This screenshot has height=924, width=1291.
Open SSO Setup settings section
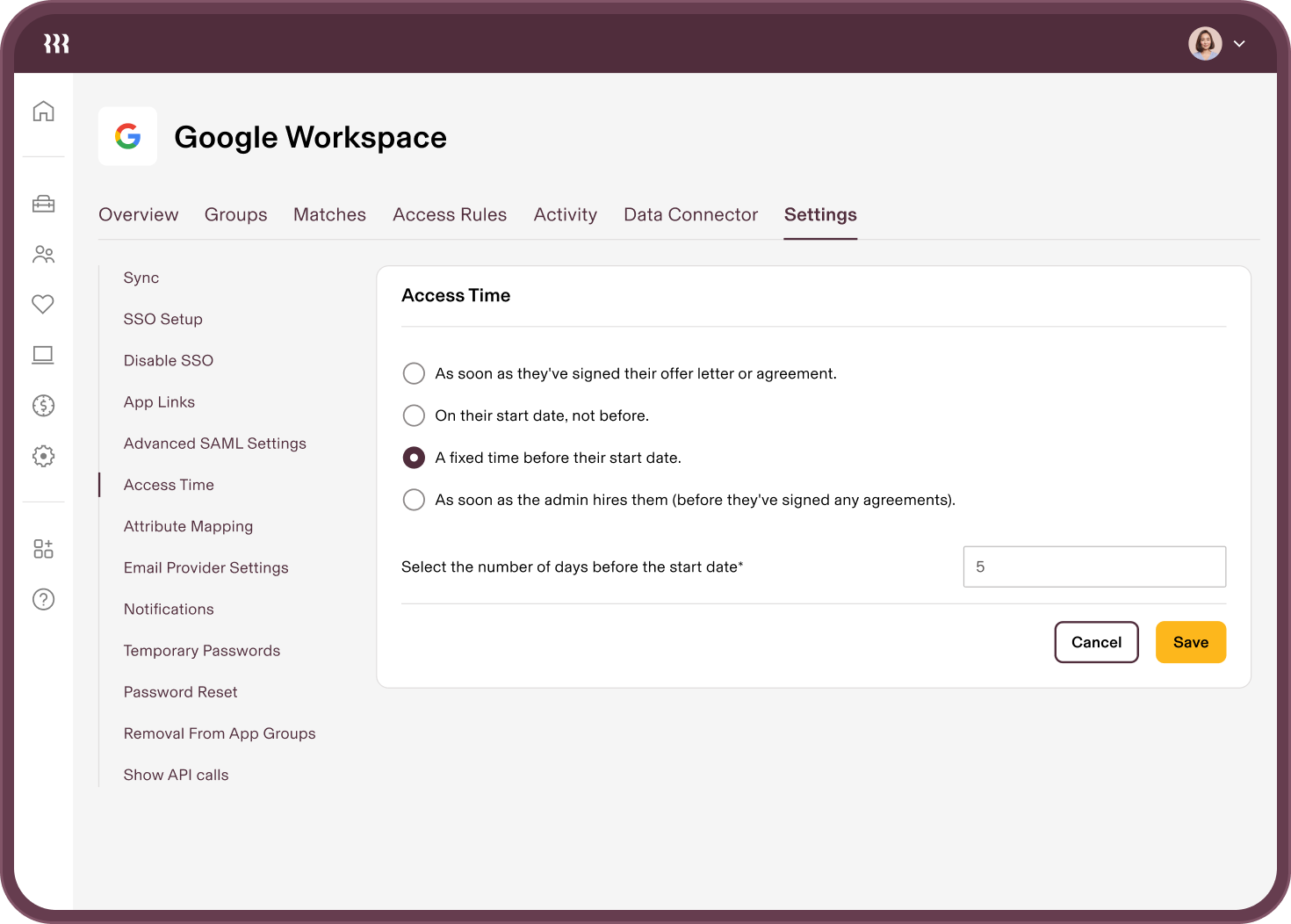(x=163, y=319)
